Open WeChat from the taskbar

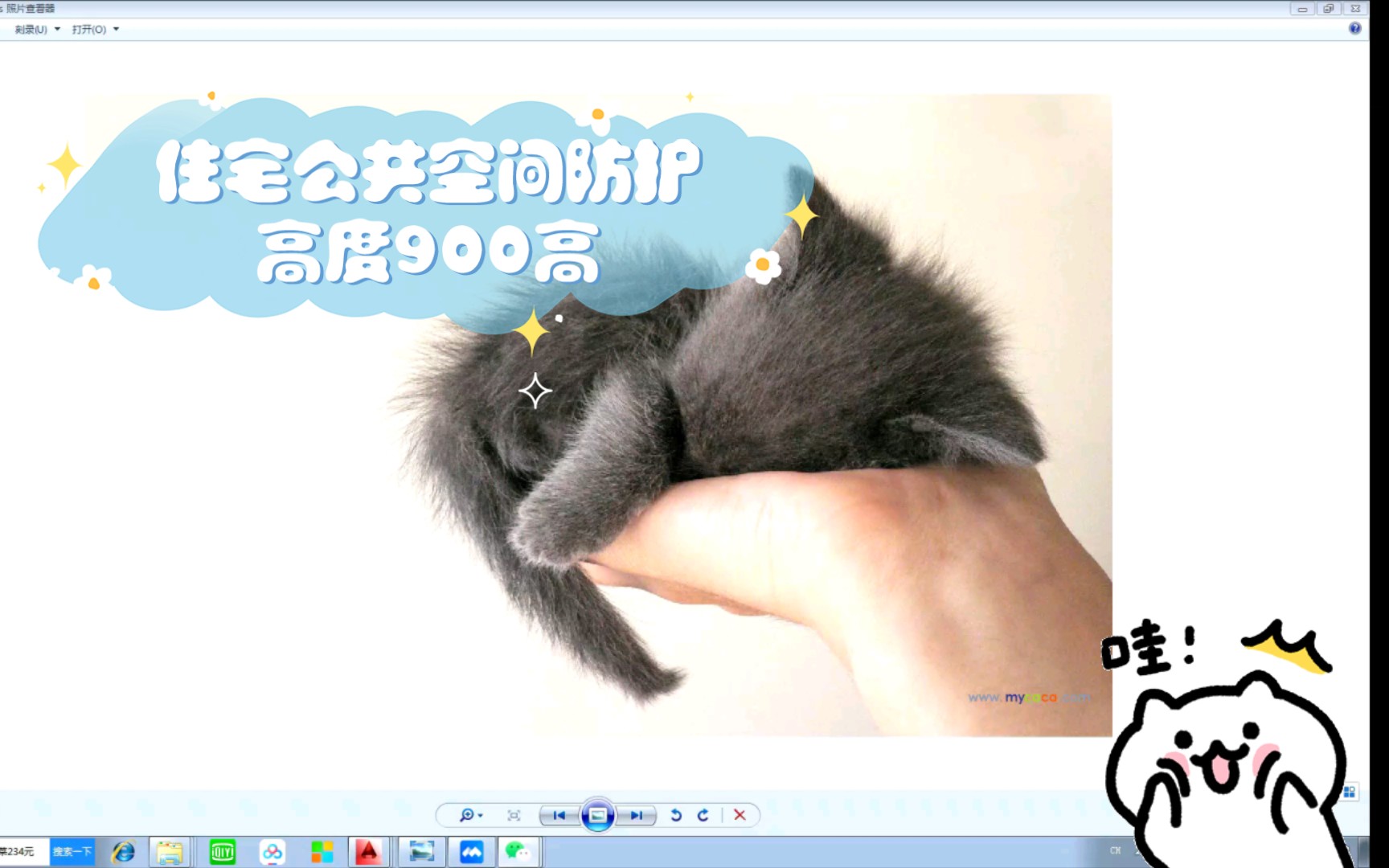[518, 852]
